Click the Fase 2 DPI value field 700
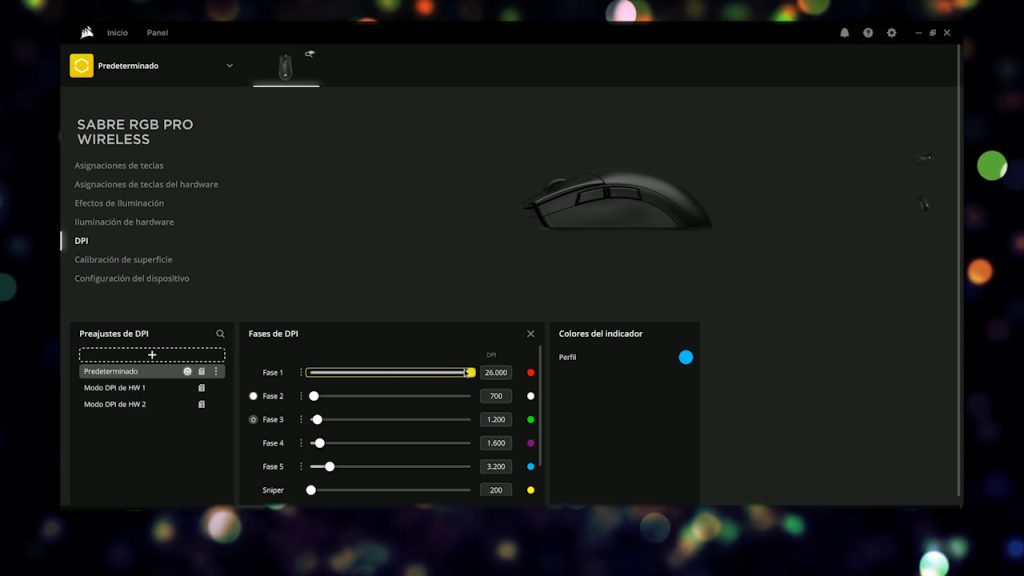 (496, 396)
